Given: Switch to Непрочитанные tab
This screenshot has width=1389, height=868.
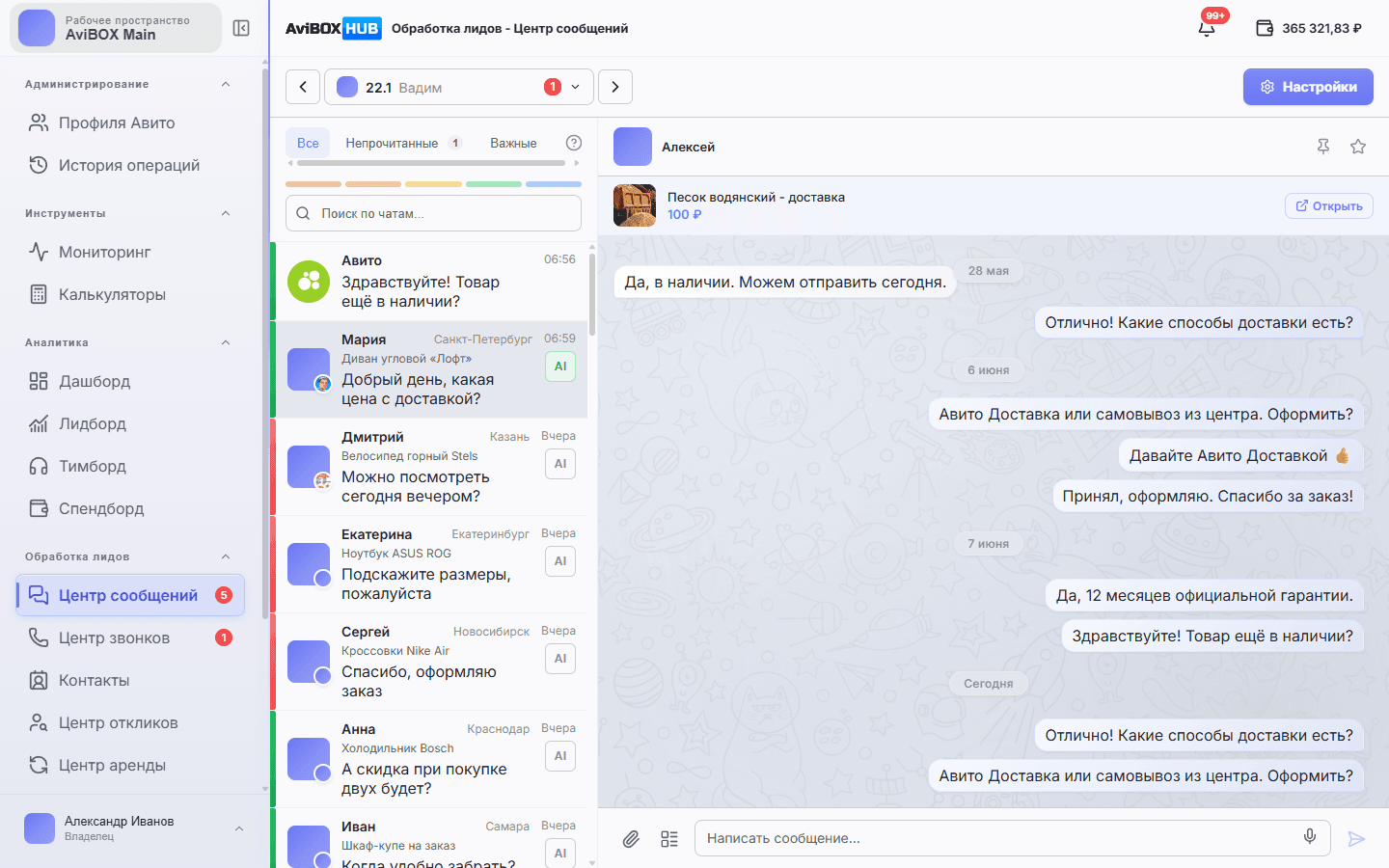Looking at the screenshot, I should pos(402,143).
